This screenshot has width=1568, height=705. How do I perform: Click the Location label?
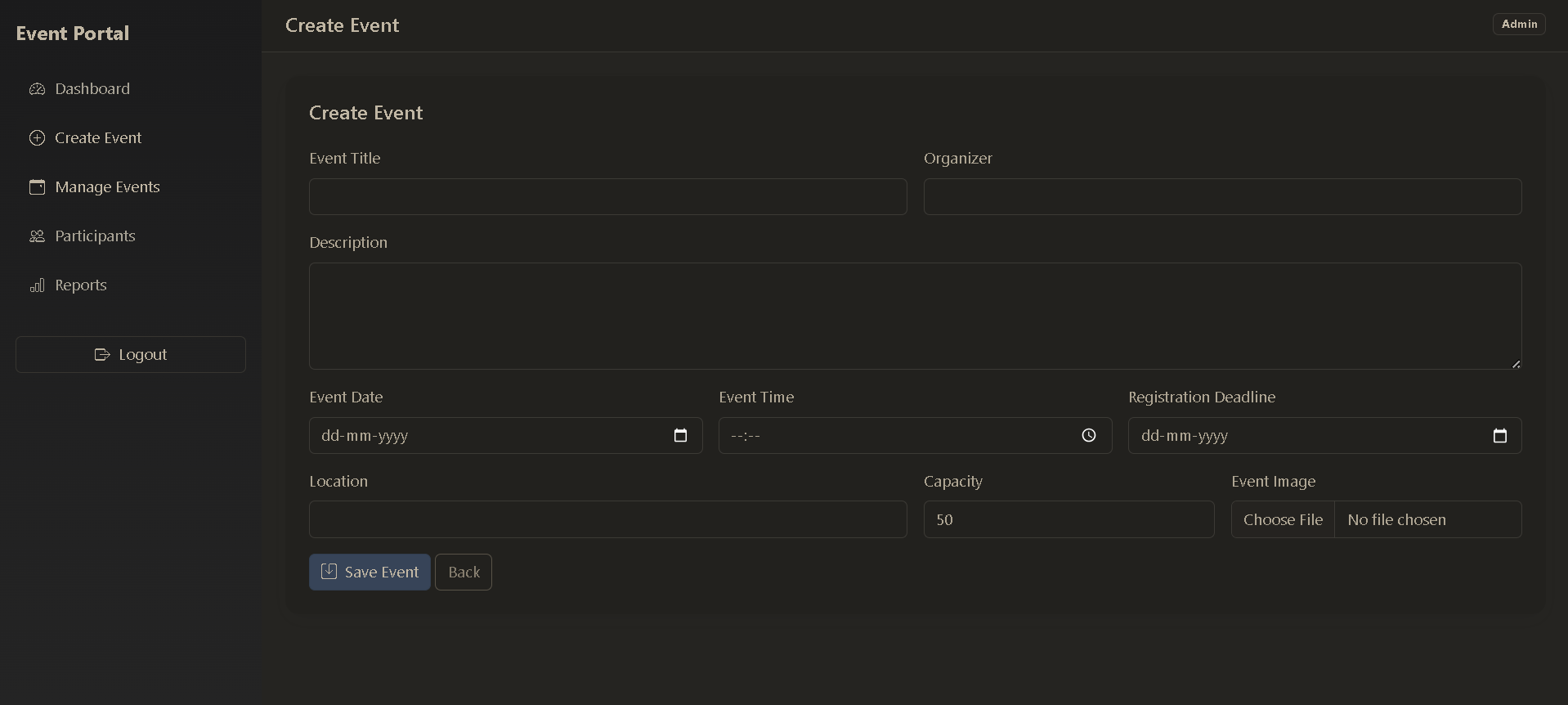coord(338,482)
